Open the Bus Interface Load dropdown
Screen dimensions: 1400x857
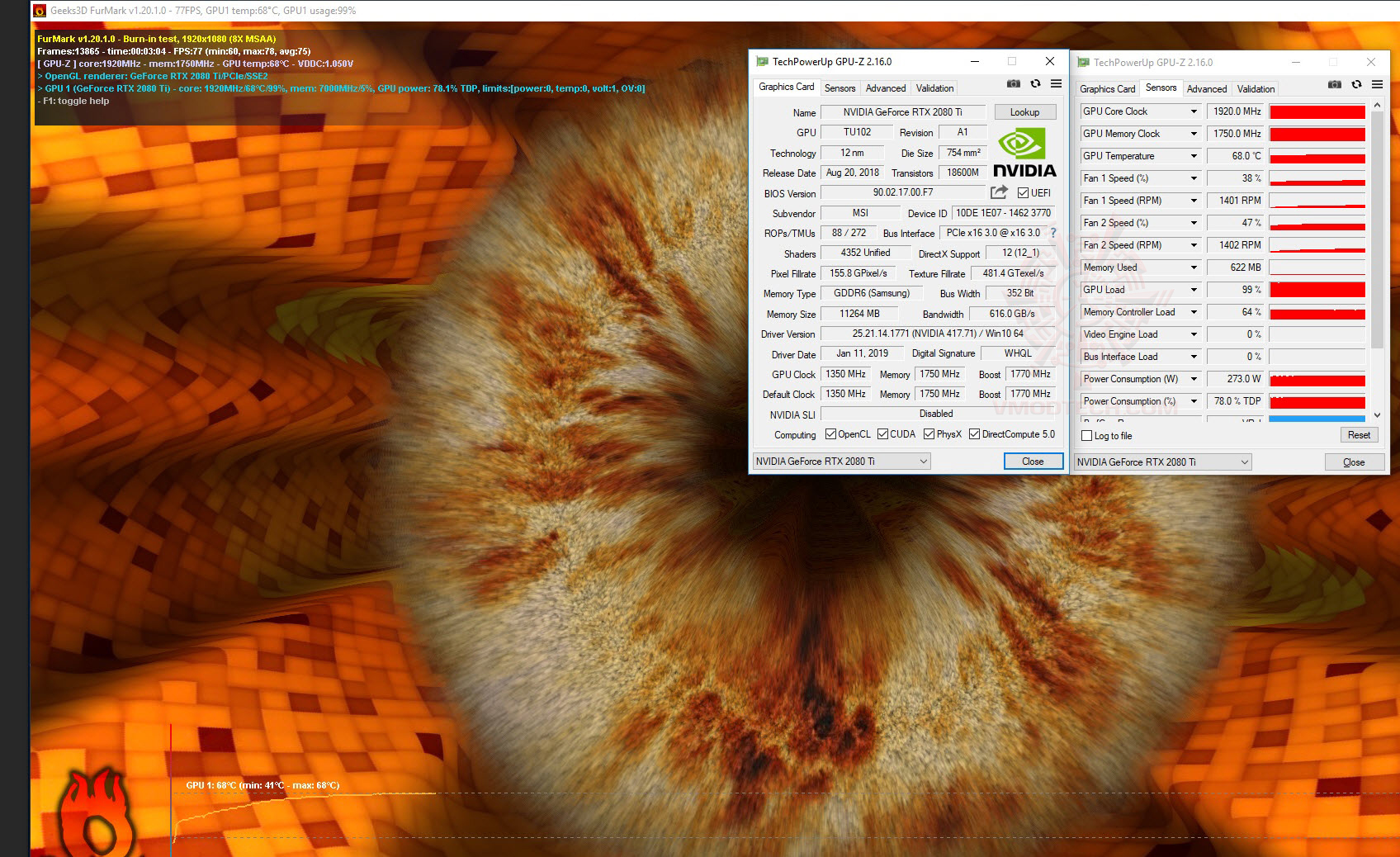(x=1193, y=357)
